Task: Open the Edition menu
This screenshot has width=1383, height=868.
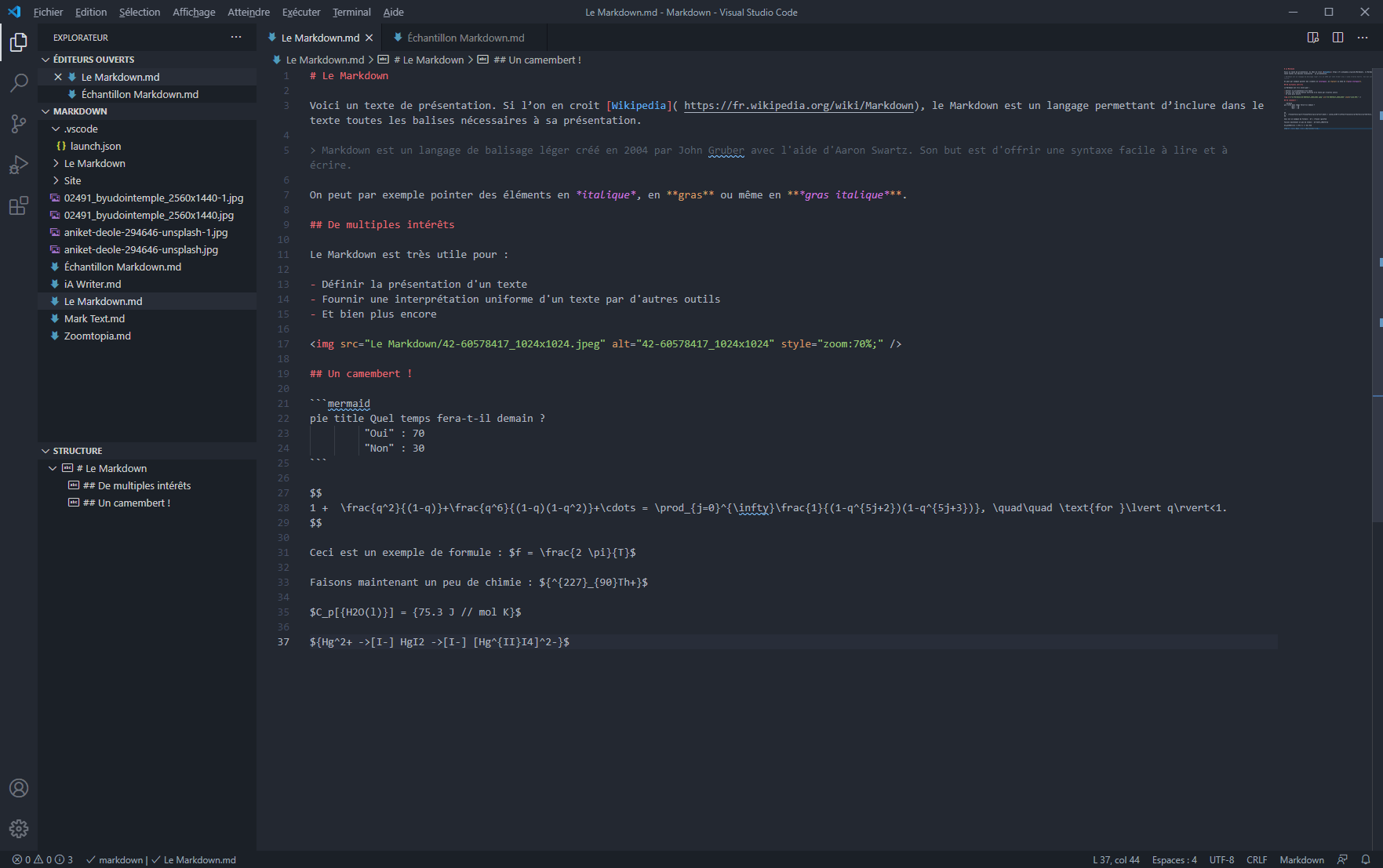Action: click(91, 12)
